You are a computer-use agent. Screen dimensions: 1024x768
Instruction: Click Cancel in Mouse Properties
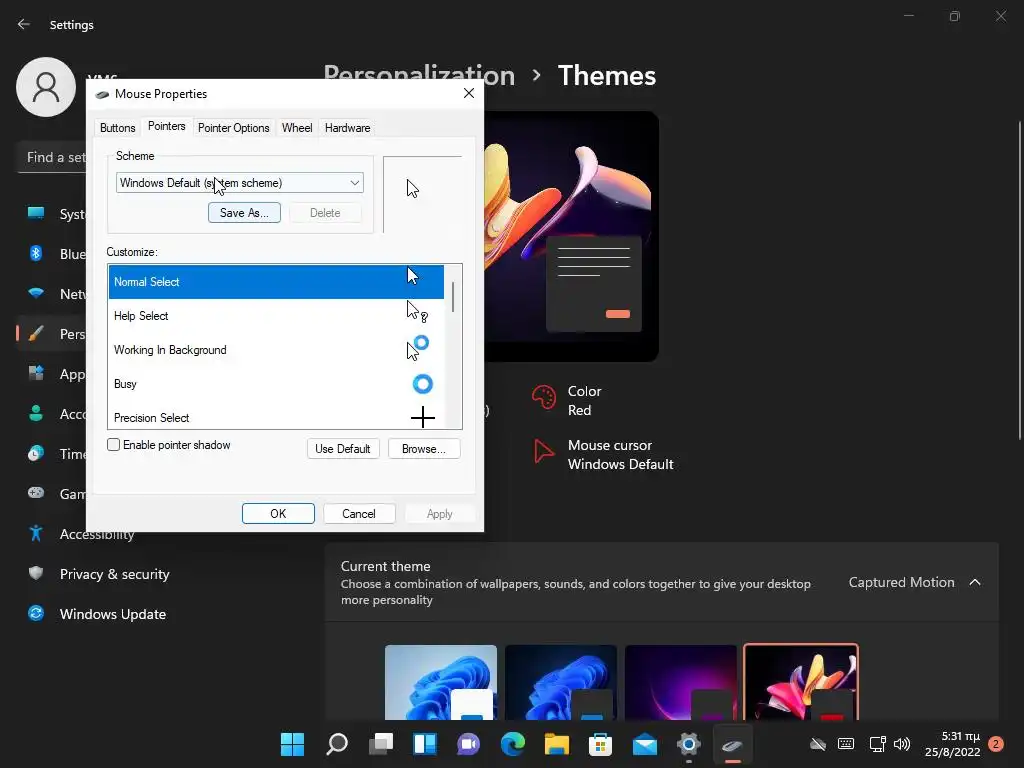point(359,513)
